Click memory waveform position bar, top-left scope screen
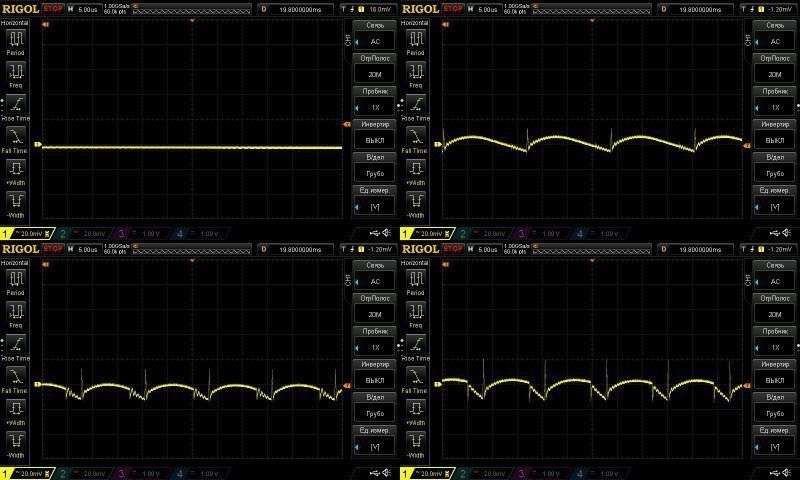800x480 pixels. [x=192, y=9]
